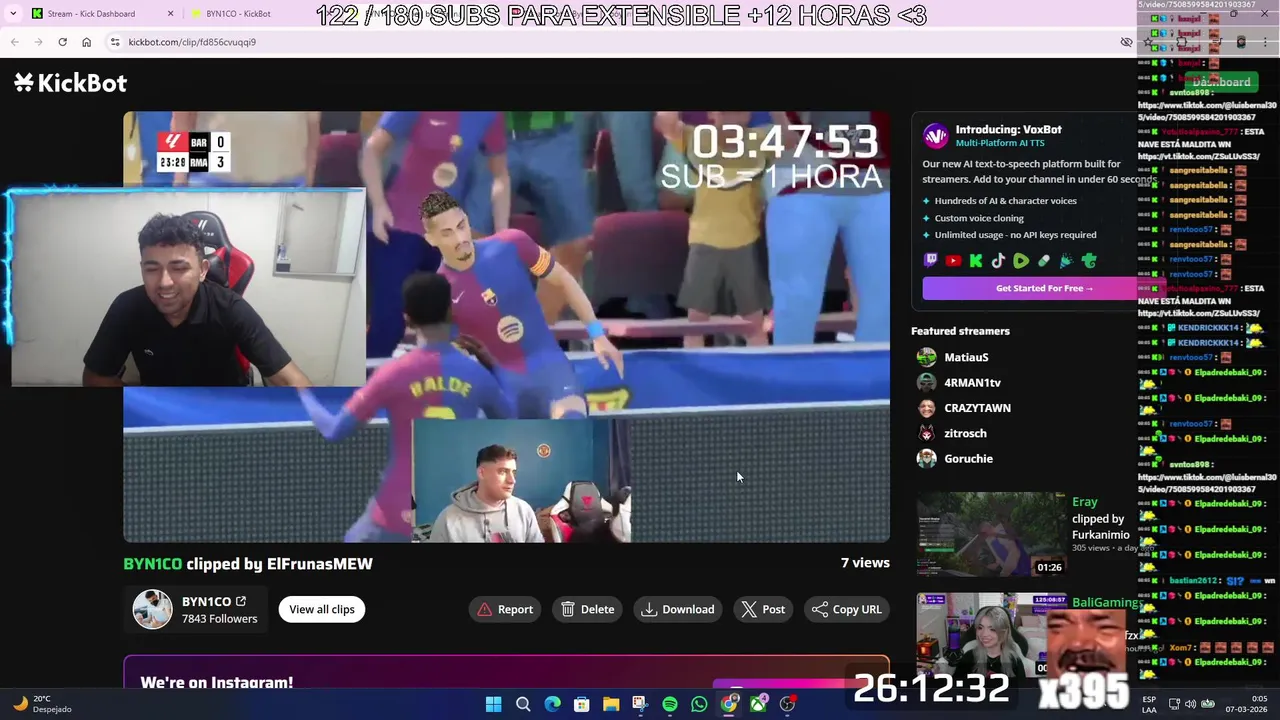The image size is (1280, 720).
Task: Open Chrome from taskbar
Action: (729, 704)
